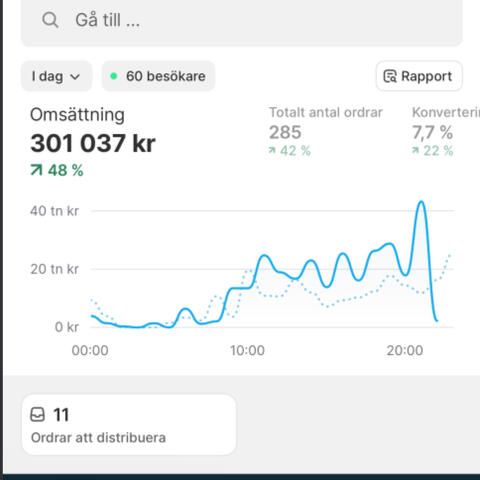Image resolution: width=480 pixels, height=480 pixels.
Task: Click the inbox icon beside 11
Action: tap(37, 415)
